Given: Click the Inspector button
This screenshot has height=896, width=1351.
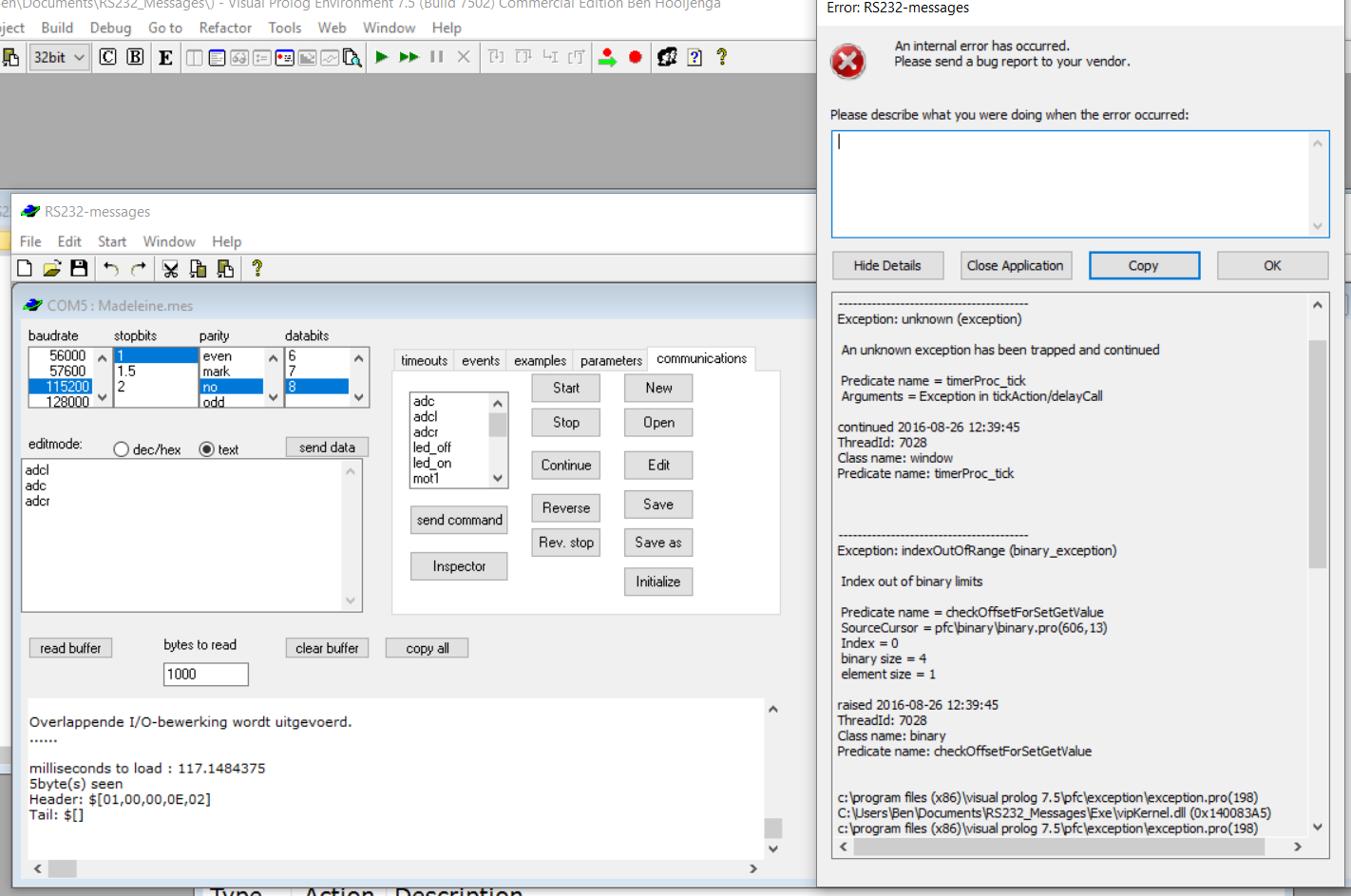Looking at the screenshot, I should [459, 566].
